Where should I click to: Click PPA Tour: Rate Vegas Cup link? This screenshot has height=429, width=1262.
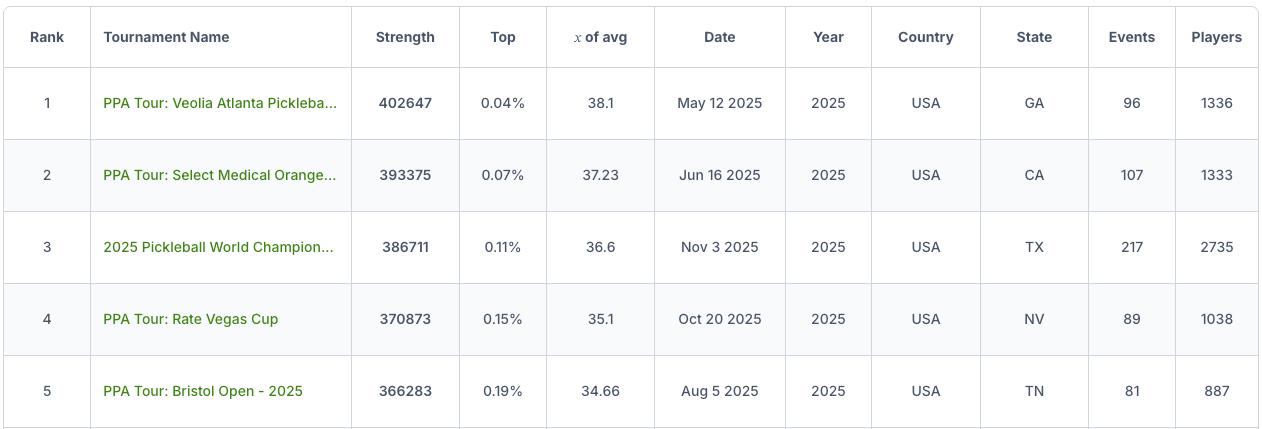(x=191, y=319)
